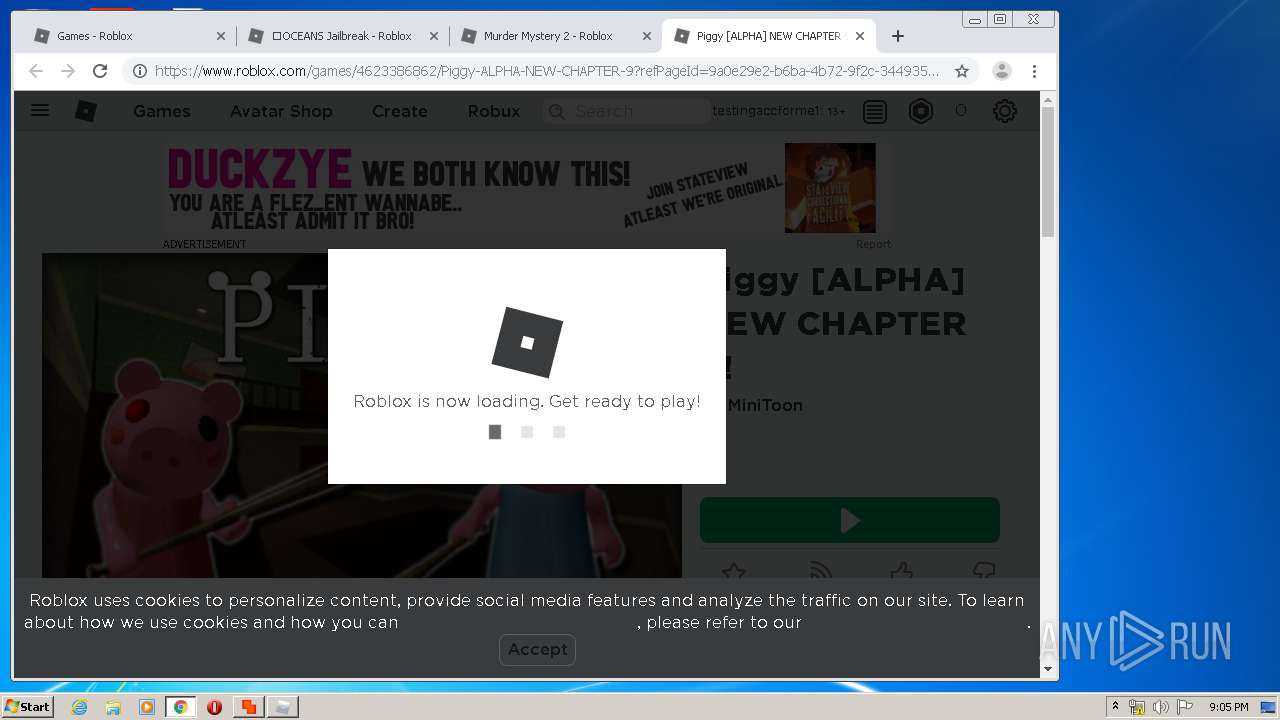Open MiniToon creator profile
Image resolution: width=1280 pixels, height=720 pixels.
(765, 405)
